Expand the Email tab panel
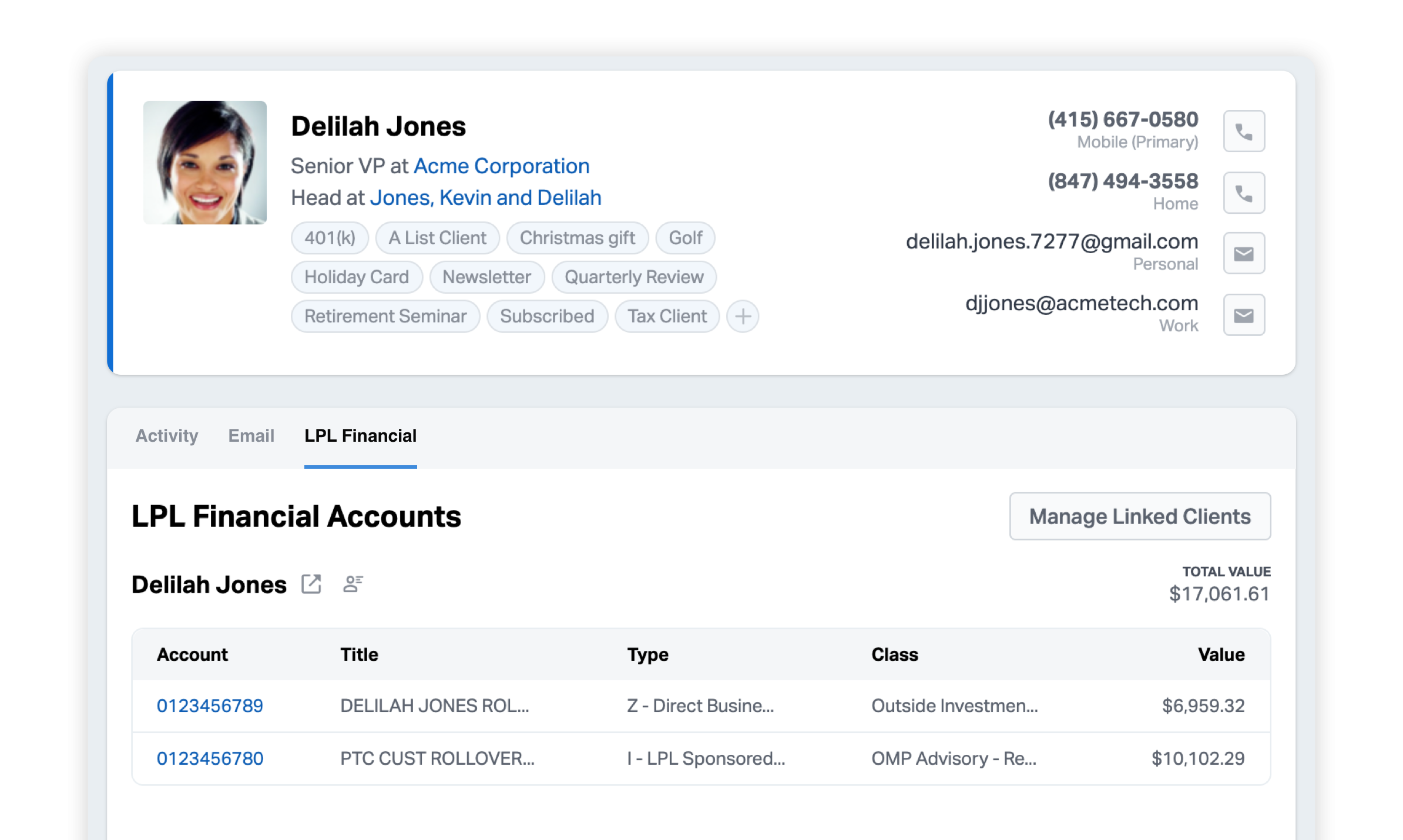Viewport: 1403px width, 840px height. [250, 436]
